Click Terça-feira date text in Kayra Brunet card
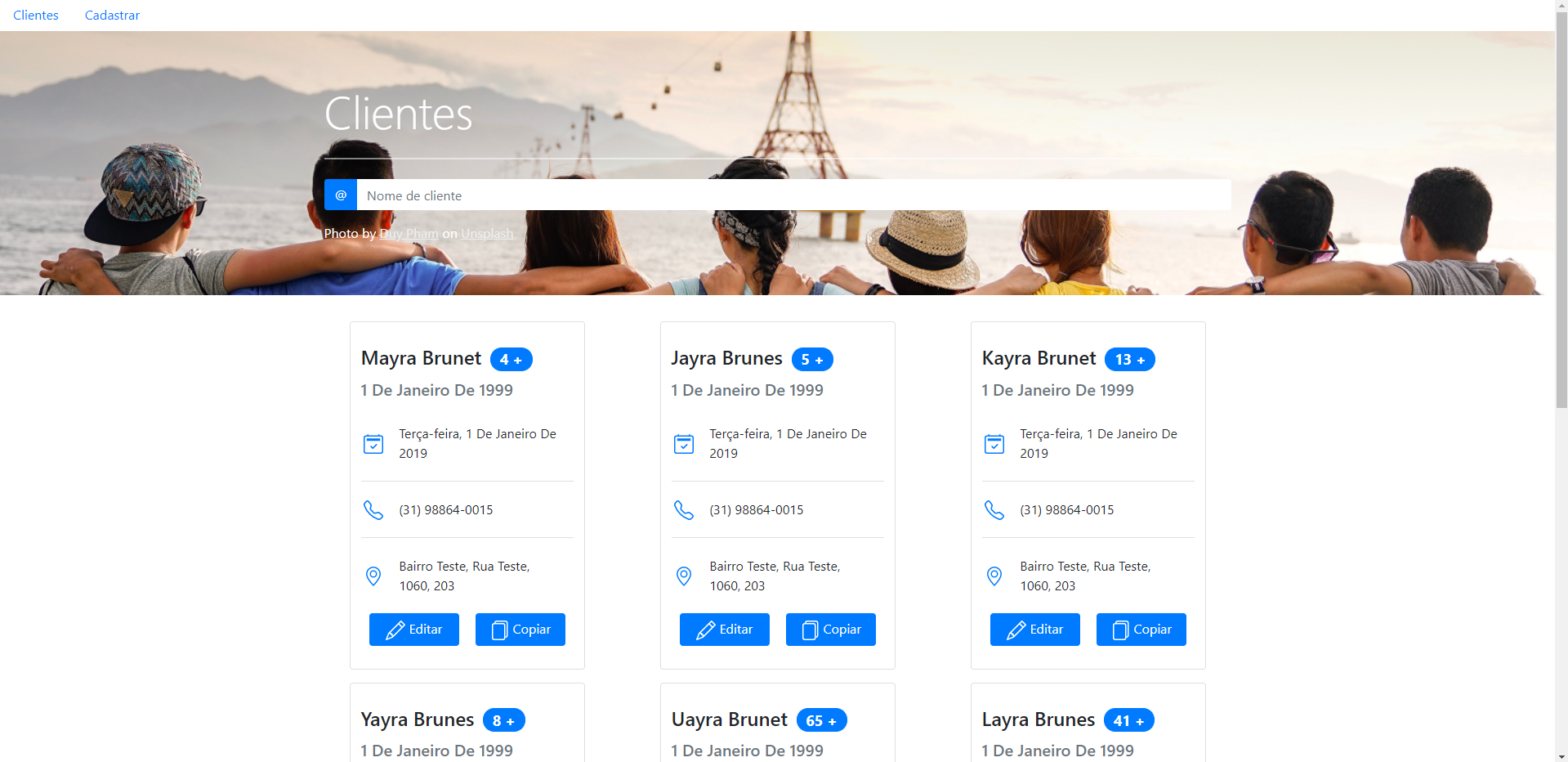This screenshot has width=1568, height=762. (1098, 444)
